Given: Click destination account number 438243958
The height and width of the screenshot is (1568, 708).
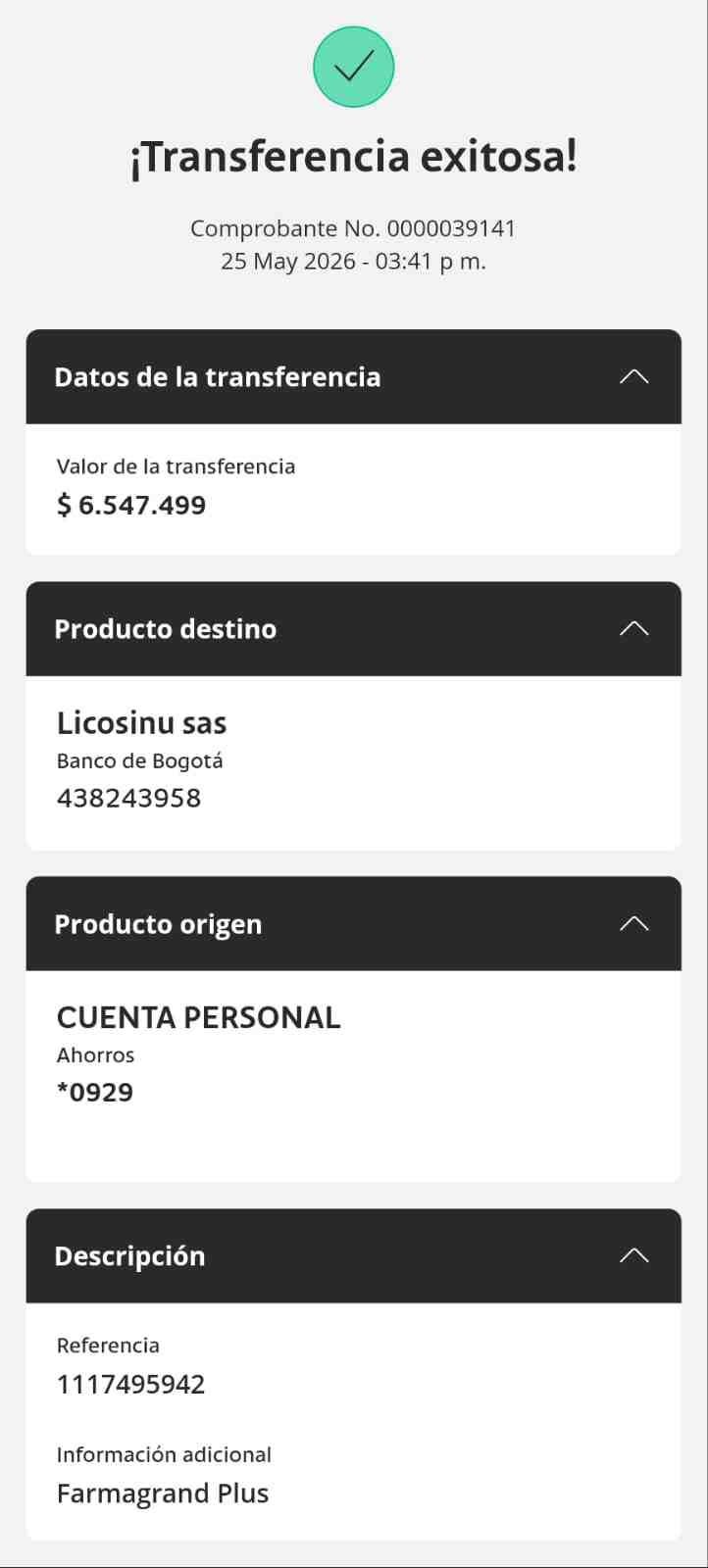Looking at the screenshot, I should (129, 798).
